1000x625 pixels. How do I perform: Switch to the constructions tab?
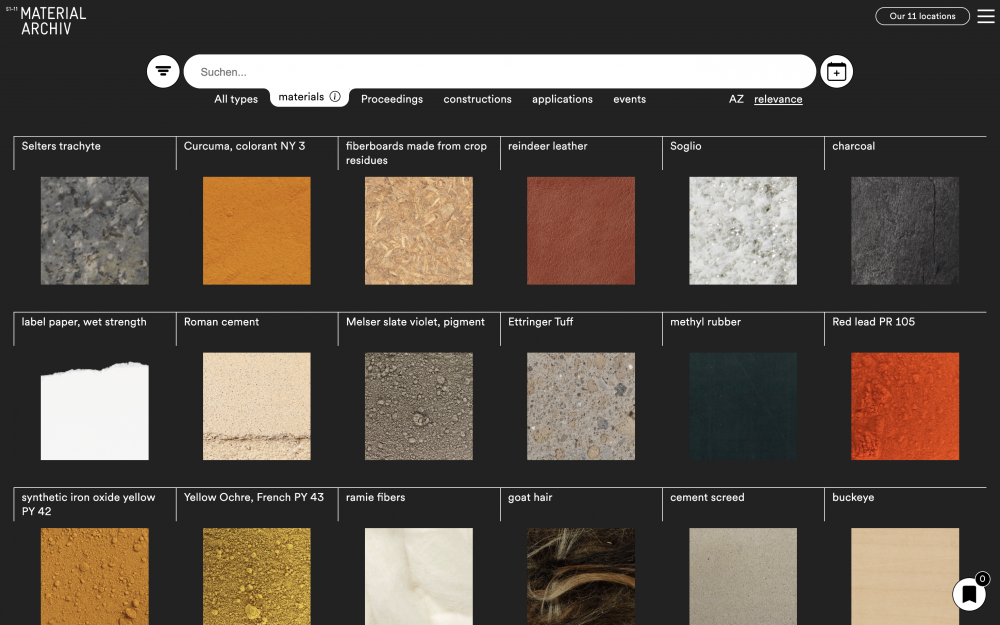click(477, 99)
